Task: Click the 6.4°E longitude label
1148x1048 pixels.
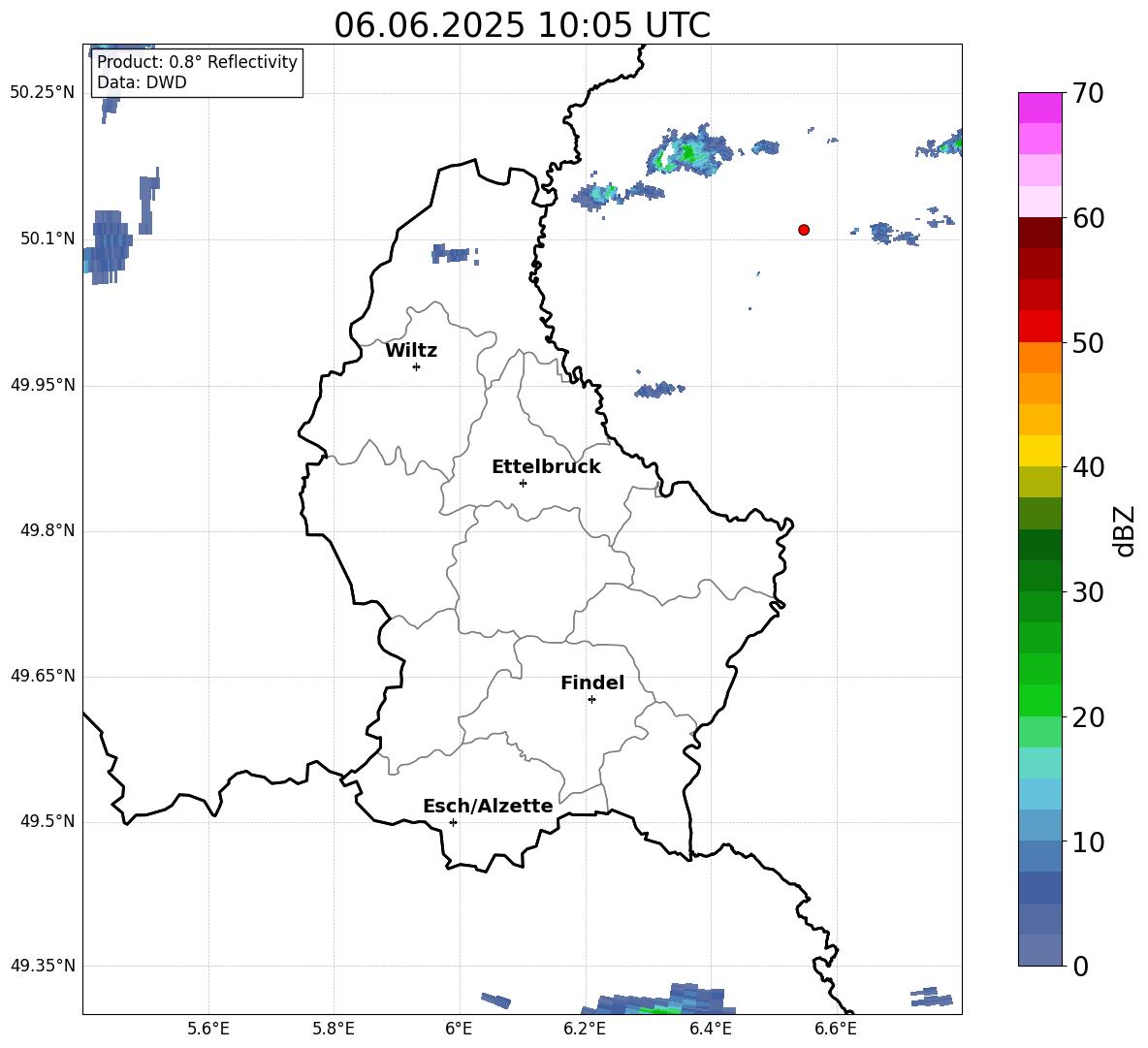Action: 710,1029
